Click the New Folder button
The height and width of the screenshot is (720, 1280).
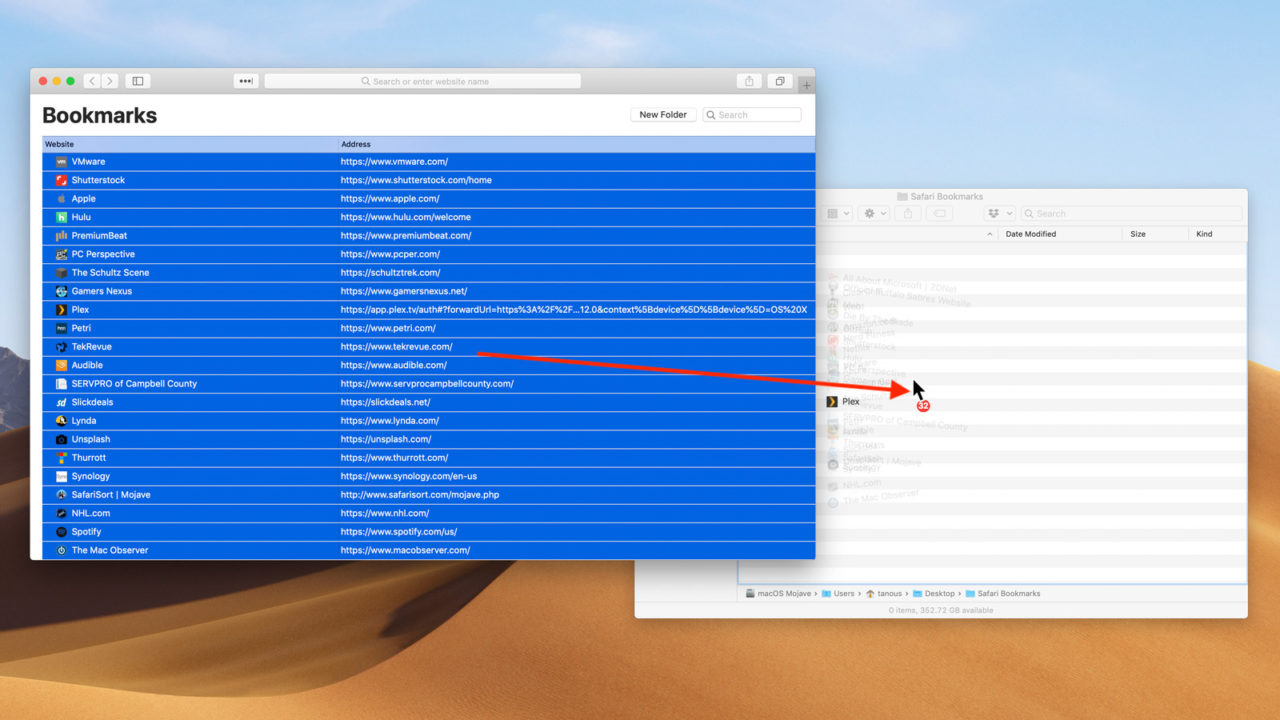click(x=664, y=115)
